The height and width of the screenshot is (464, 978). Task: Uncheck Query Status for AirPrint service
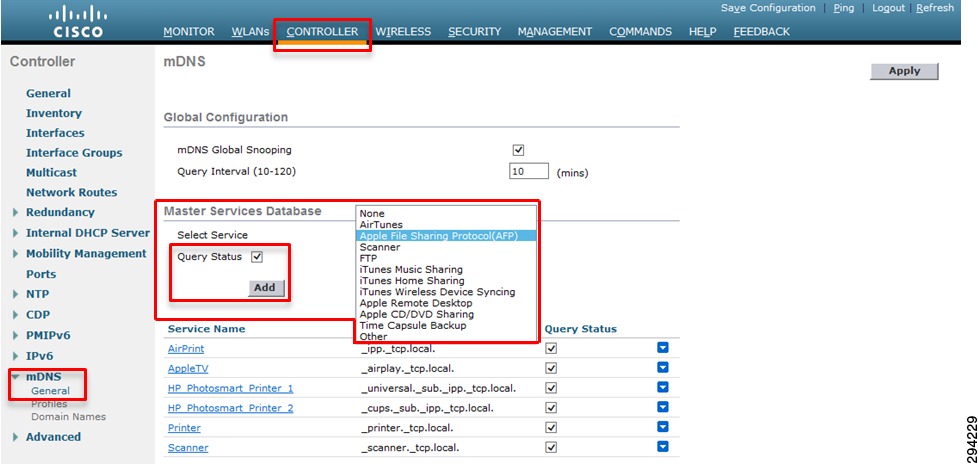point(551,349)
